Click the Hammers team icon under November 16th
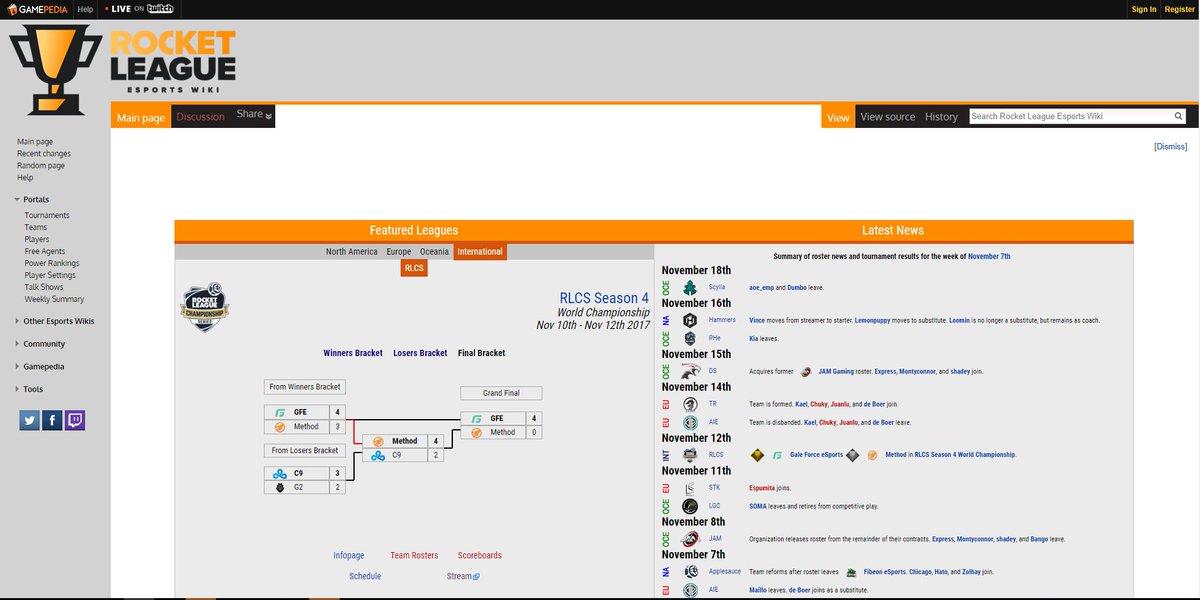Screen dimensions: 1200x600 (690, 319)
